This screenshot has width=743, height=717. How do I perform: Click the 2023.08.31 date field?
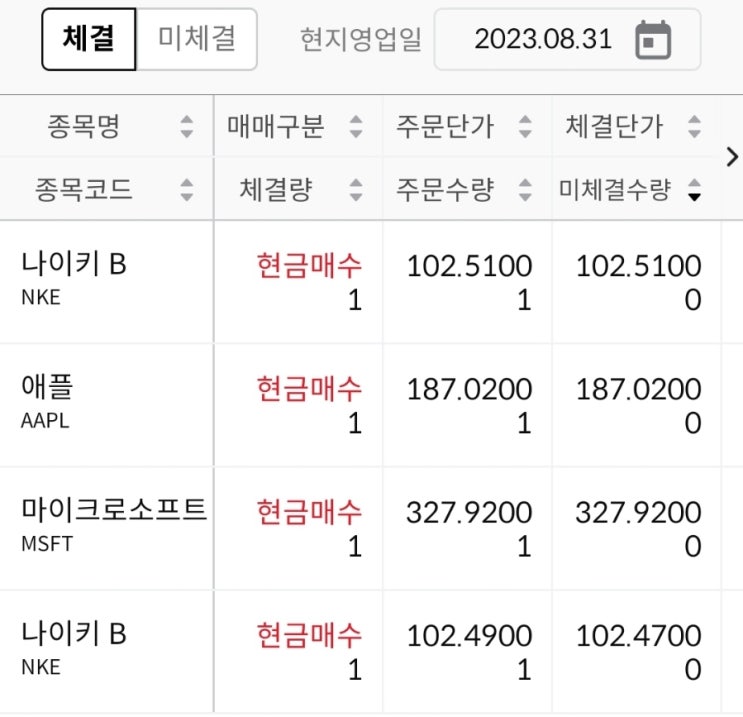click(x=542, y=40)
